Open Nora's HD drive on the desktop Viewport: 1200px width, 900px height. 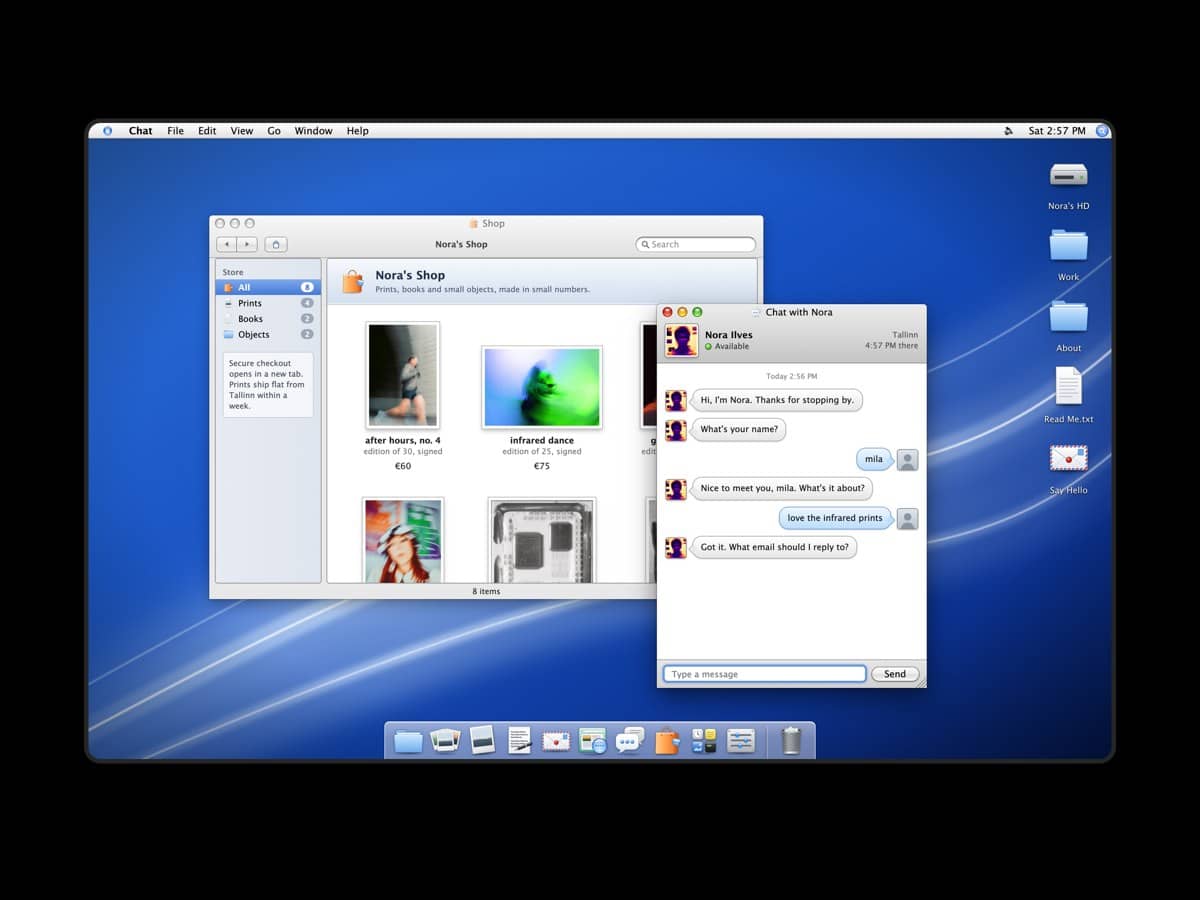(x=1069, y=176)
